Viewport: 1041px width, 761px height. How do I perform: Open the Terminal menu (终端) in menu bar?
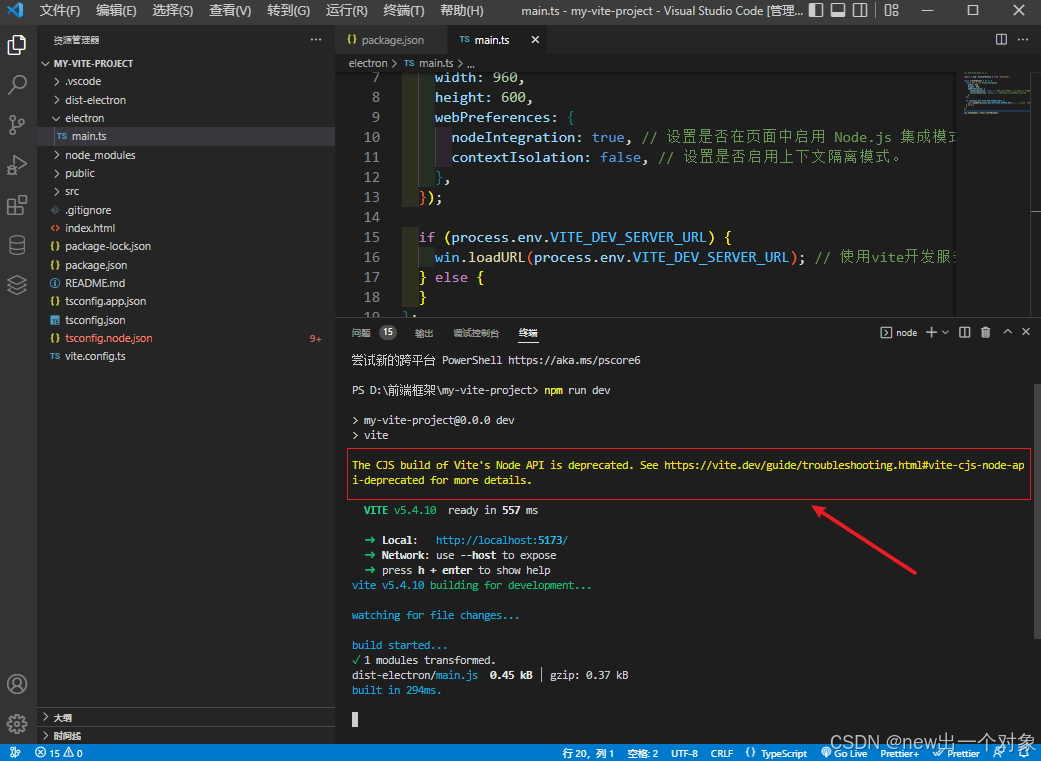(404, 11)
